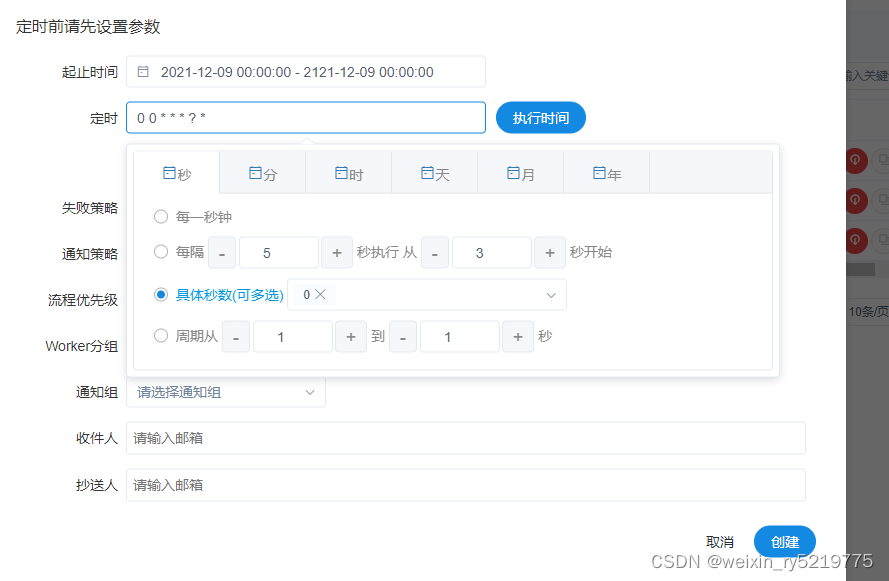The image size is (889, 581).
Task: Click the 抄送人 email input field
Action: [x=465, y=485]
